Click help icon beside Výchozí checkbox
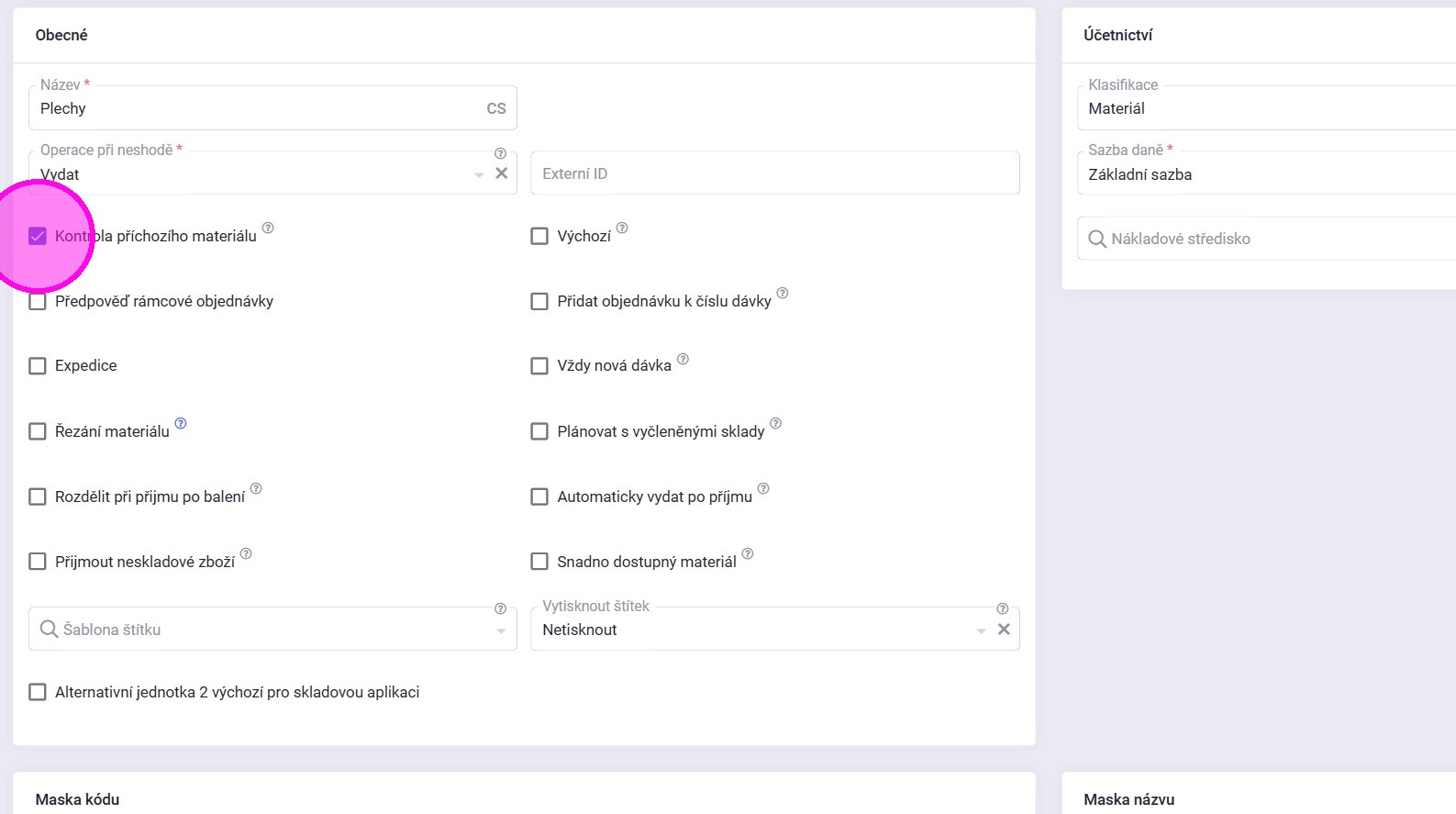The image size is (1456, 814). pos(622,228)
